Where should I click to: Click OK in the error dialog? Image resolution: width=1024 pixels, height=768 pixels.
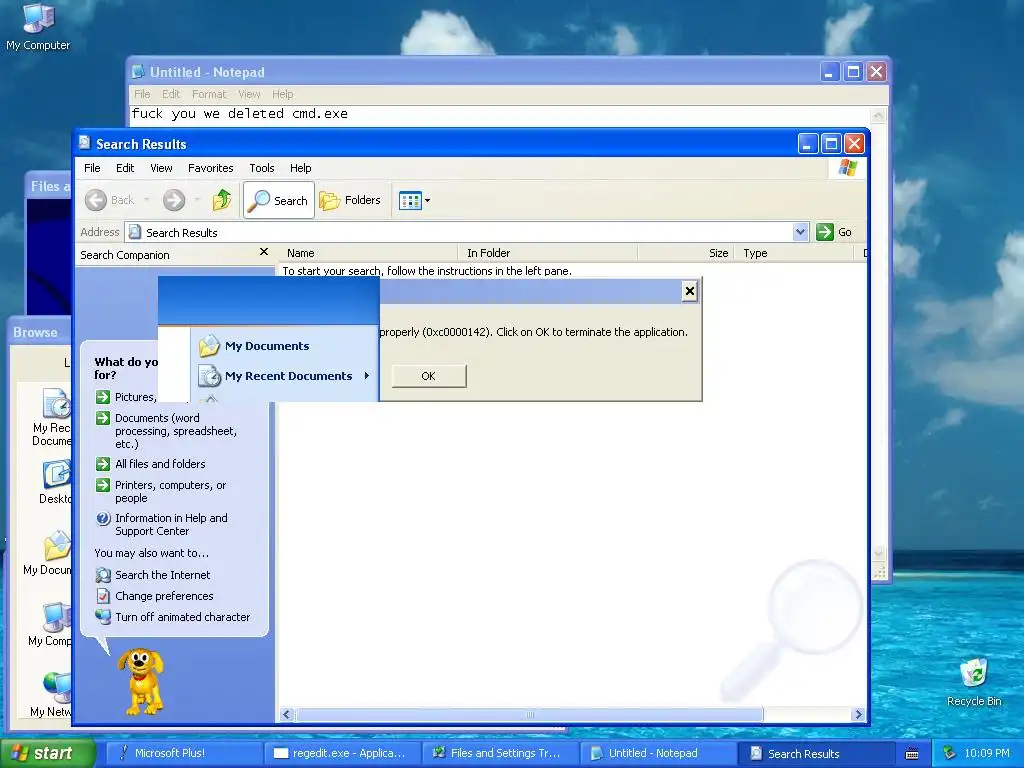click(428, 376)
